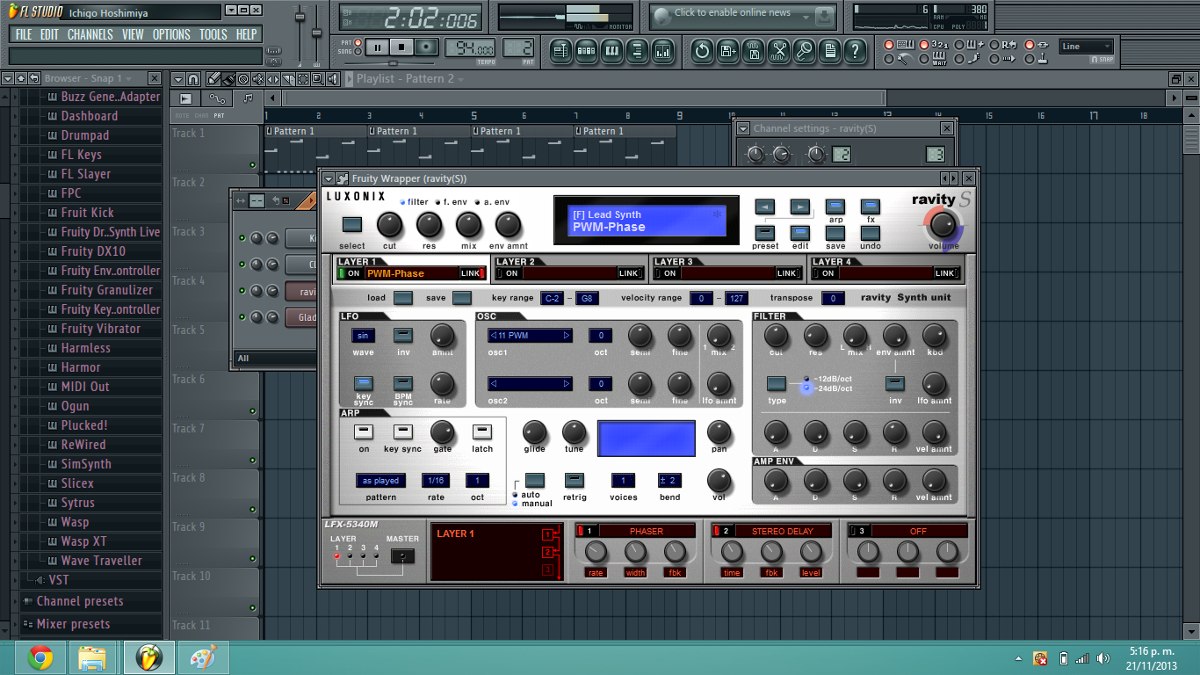Click the save new version icon
The width and height of the screenshot is (1200, 675).
click(x=728, y=50)
